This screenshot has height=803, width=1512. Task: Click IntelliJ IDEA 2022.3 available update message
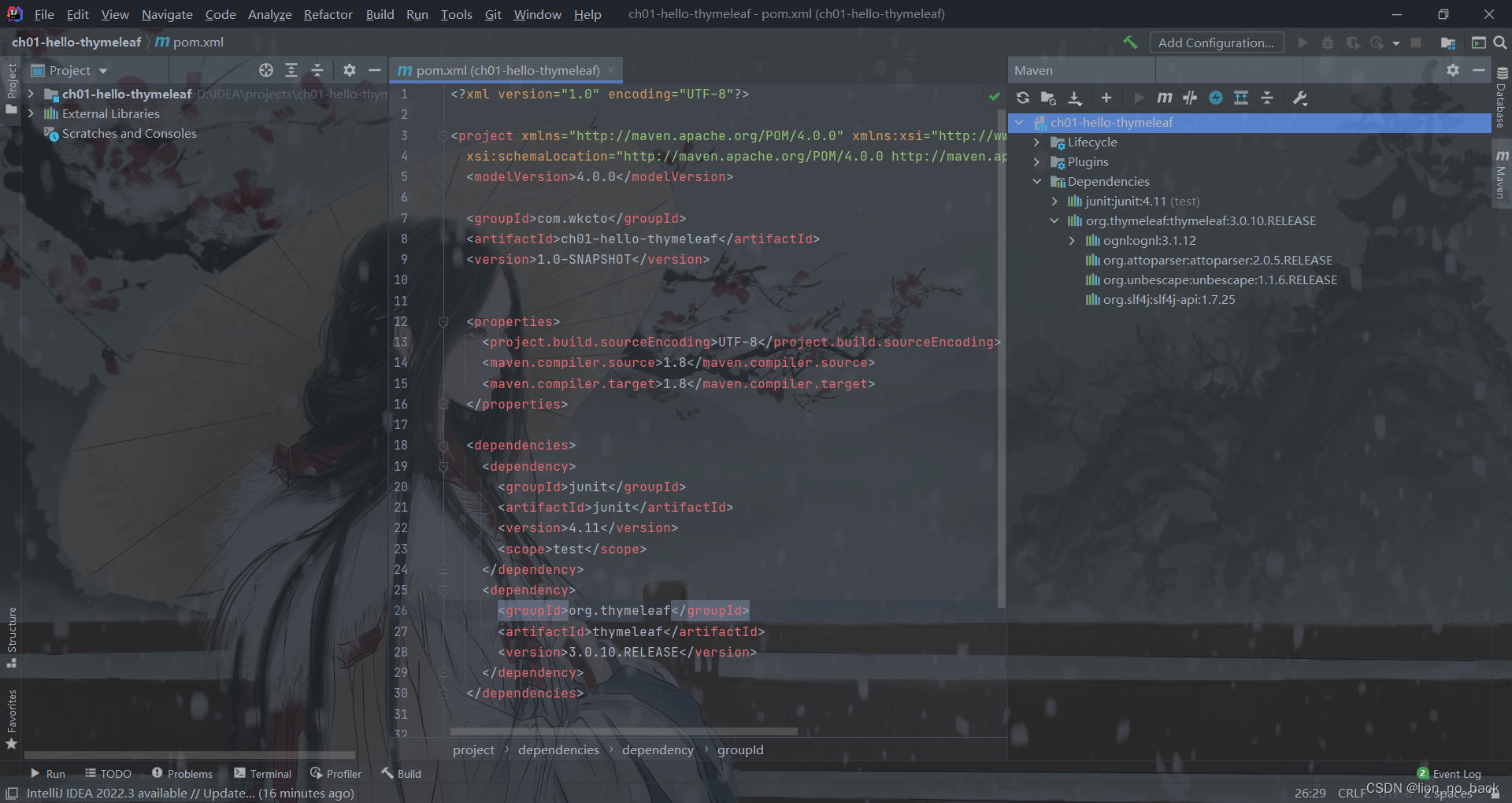click(190, 793)
